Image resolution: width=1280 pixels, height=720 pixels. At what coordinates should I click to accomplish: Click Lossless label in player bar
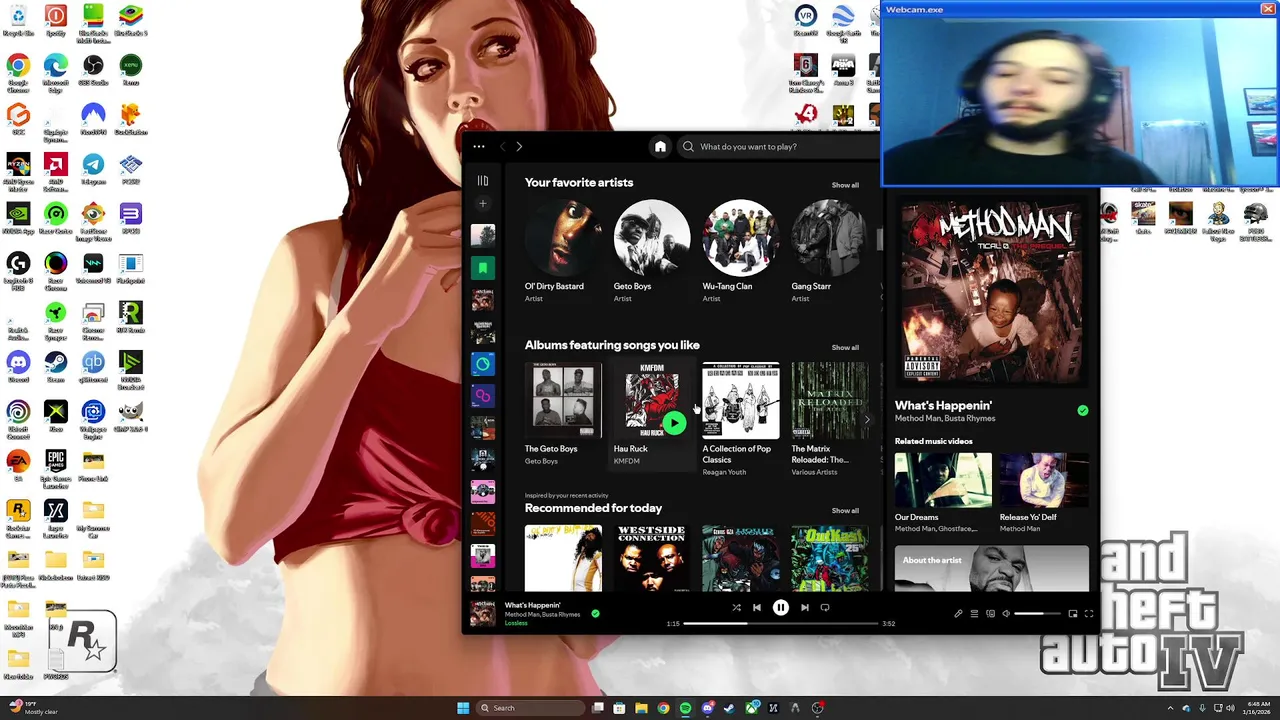tap(516, 623)
